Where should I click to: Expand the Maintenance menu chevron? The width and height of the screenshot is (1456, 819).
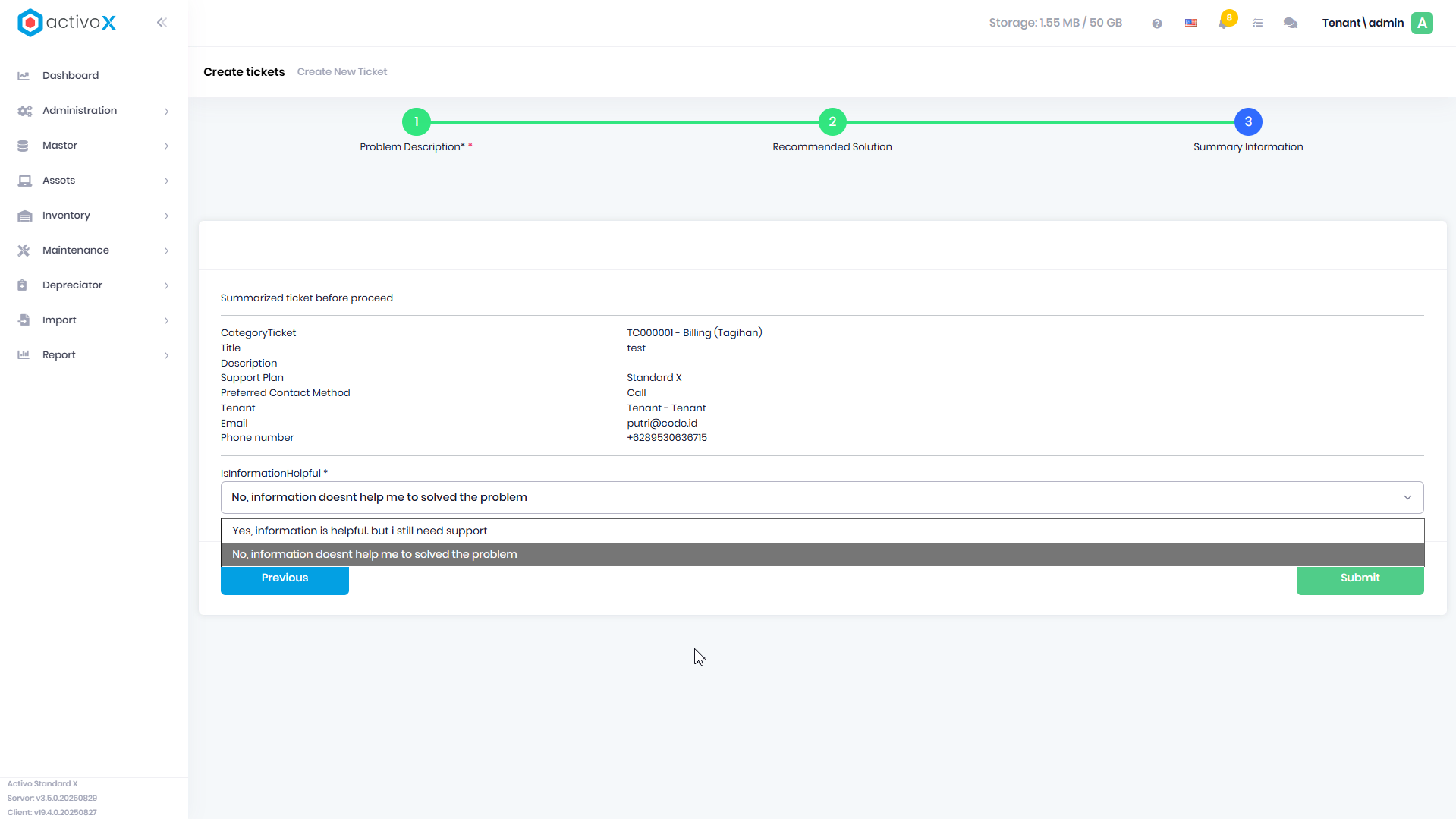point(166,251)
